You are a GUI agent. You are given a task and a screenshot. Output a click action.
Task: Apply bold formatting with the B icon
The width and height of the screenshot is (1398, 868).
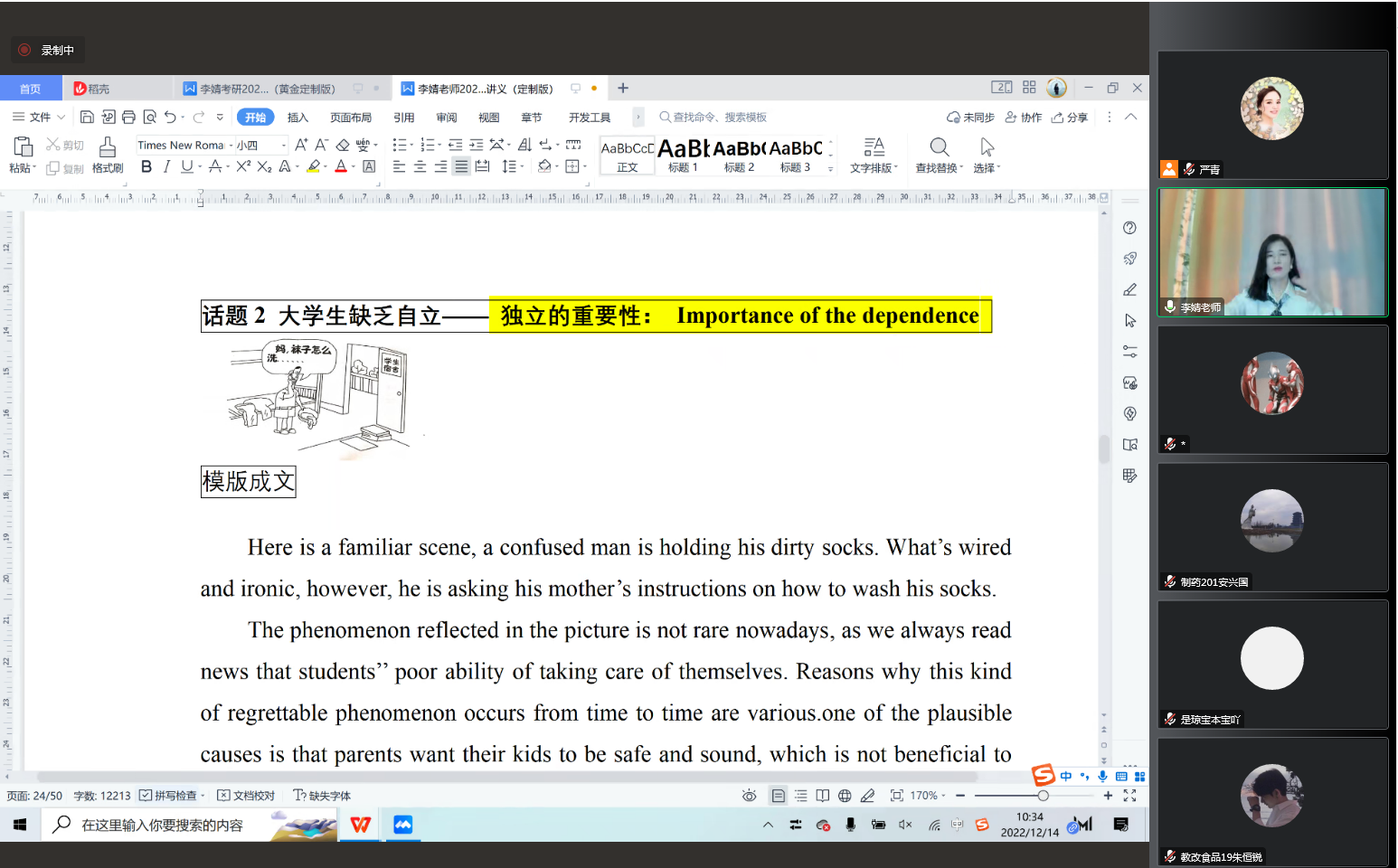click(146, 166)
